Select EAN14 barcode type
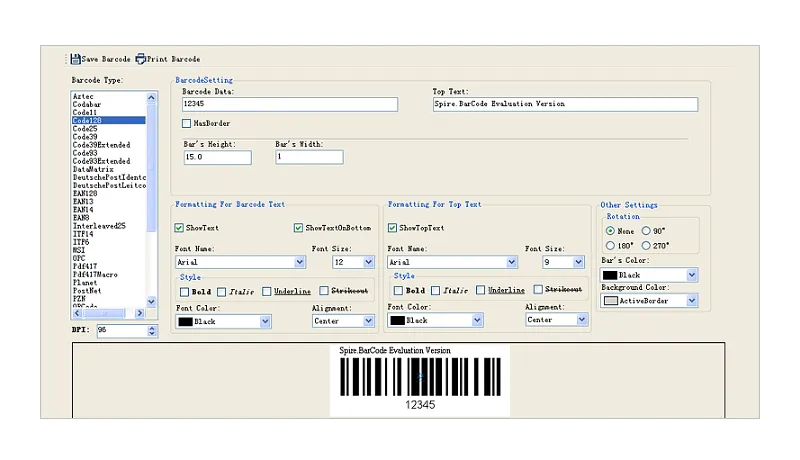Image resolution: width=800 pixels, height=460 pixels. click(x=109, y=210)
